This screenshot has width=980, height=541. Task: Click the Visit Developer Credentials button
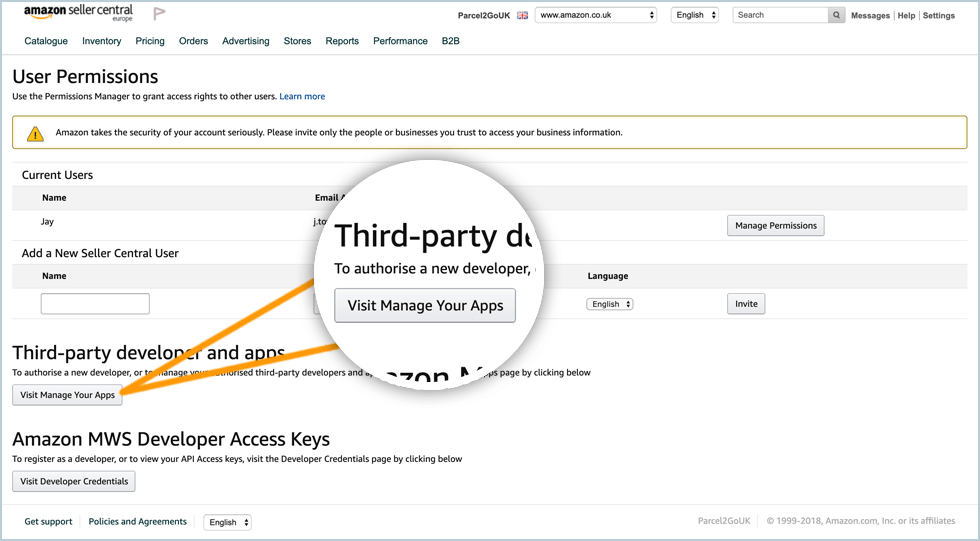point(74,481)
